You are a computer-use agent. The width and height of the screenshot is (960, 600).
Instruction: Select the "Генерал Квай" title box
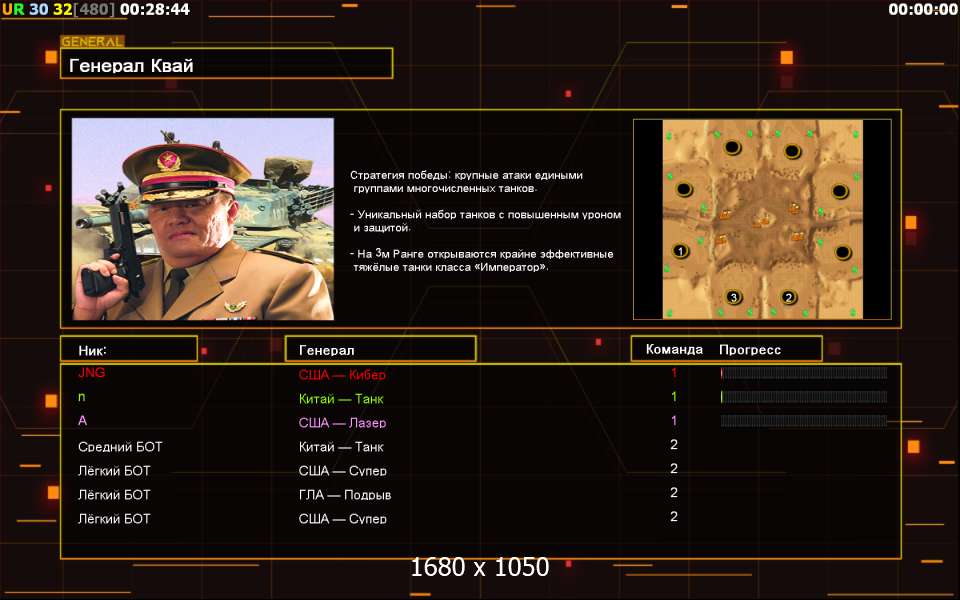(x=226, y=65)
